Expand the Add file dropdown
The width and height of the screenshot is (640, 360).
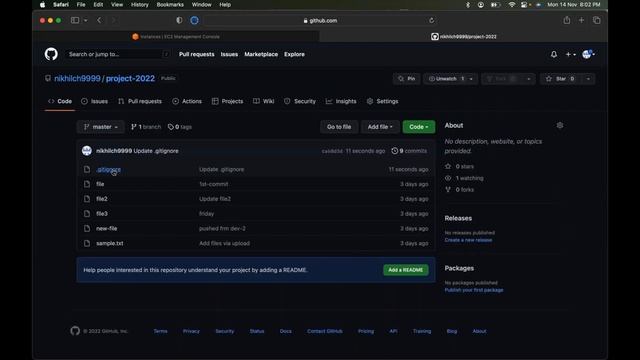380,127
